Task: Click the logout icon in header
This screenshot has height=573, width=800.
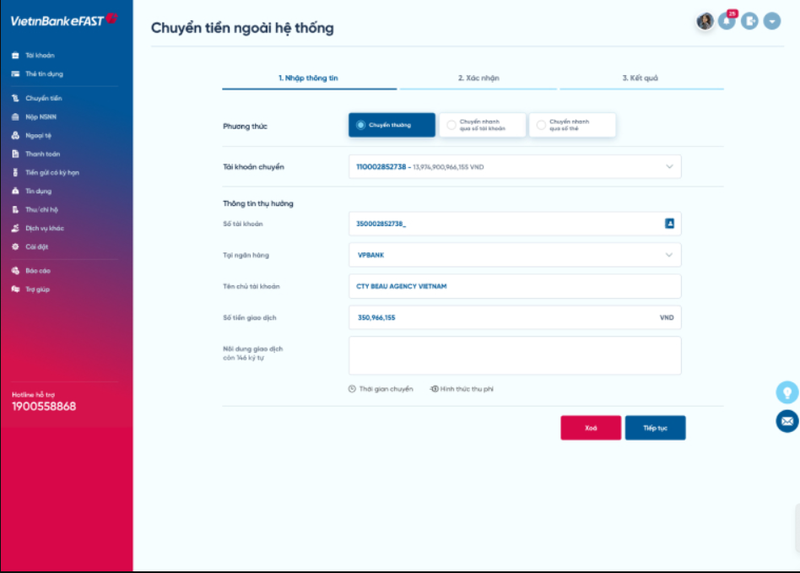Action: (x=749, y=21)
